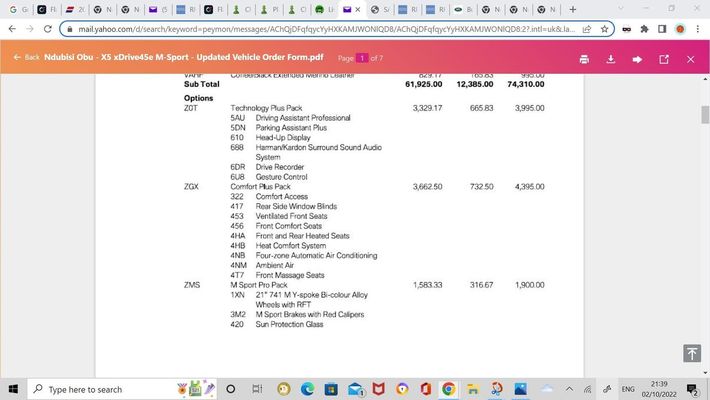This screenshot has height=400, width=710.
Task: Click the Chrome icon on the taskbar
Action: pyautogui.click(x=449, y=389)
